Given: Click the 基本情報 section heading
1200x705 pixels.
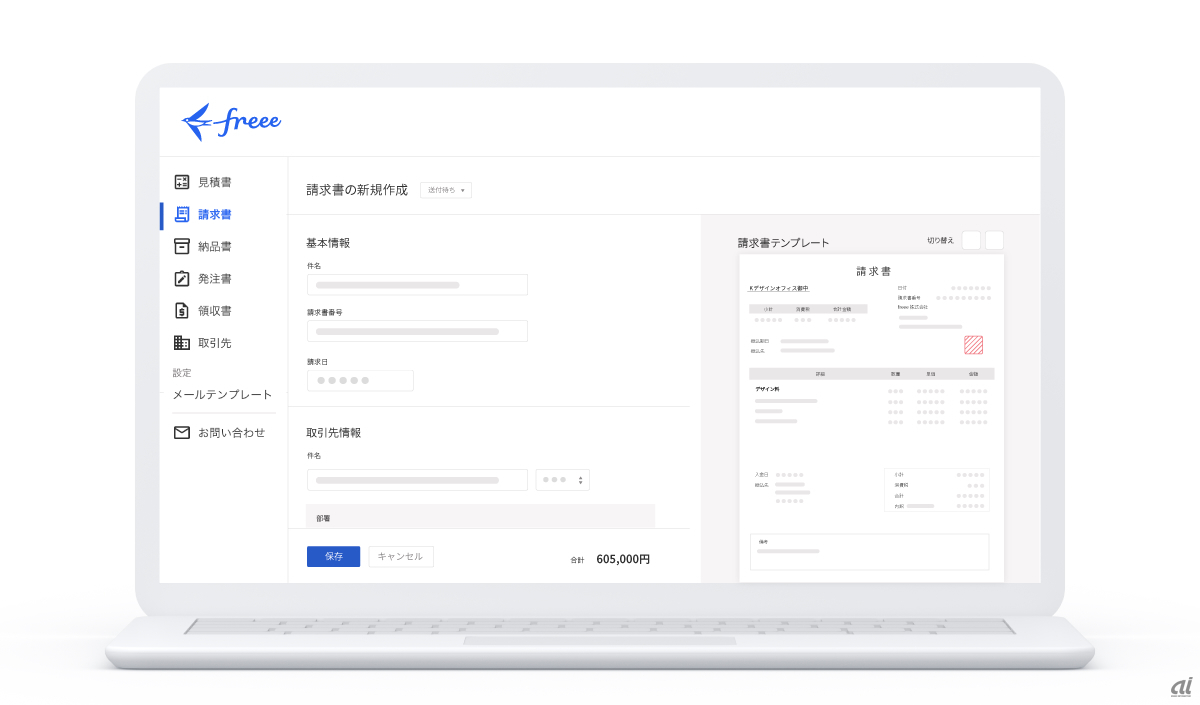Looking at the screenshot, I should tap(328, 243).
